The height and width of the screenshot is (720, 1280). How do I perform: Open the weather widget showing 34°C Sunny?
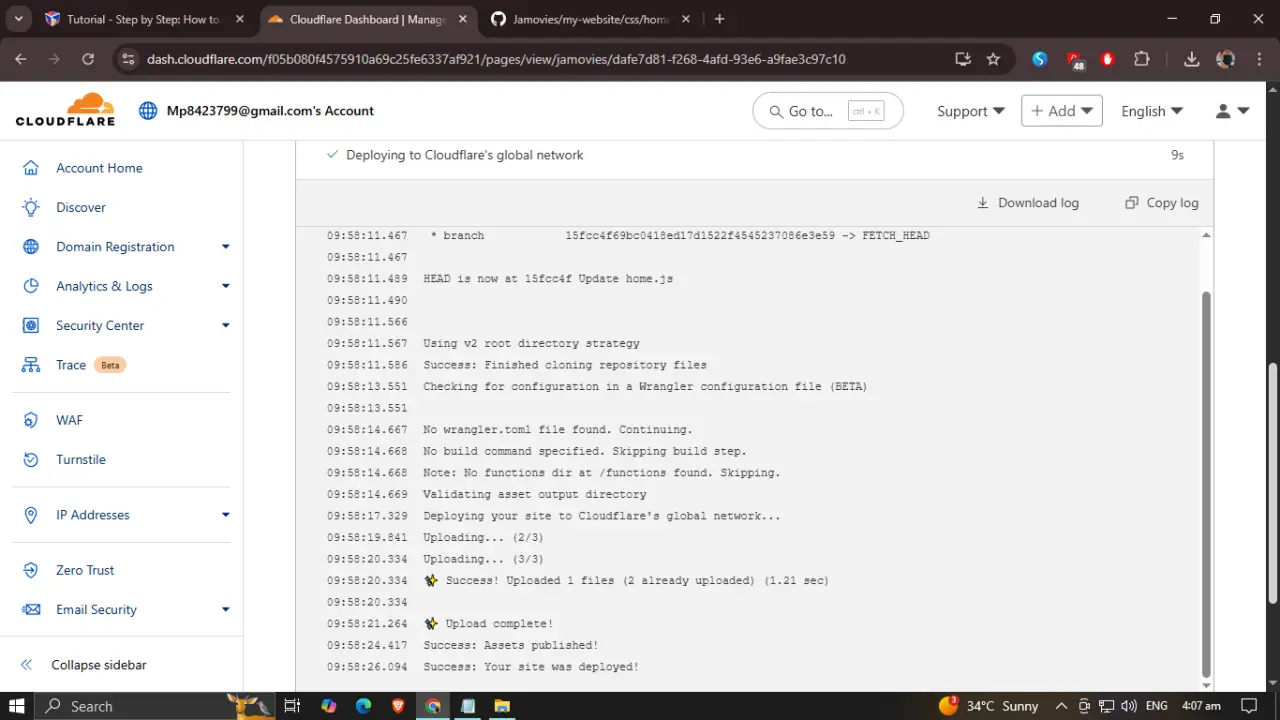point(988,706)
